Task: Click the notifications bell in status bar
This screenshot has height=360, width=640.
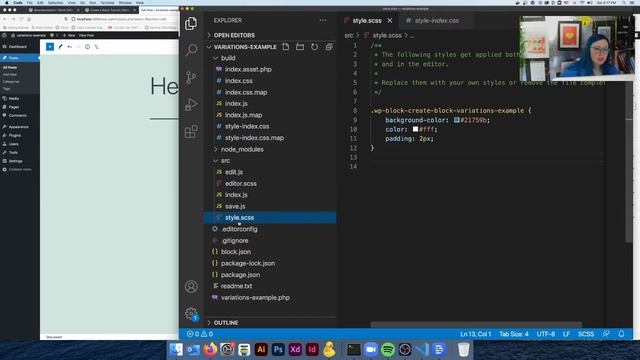Action: [x=621, y=334]
